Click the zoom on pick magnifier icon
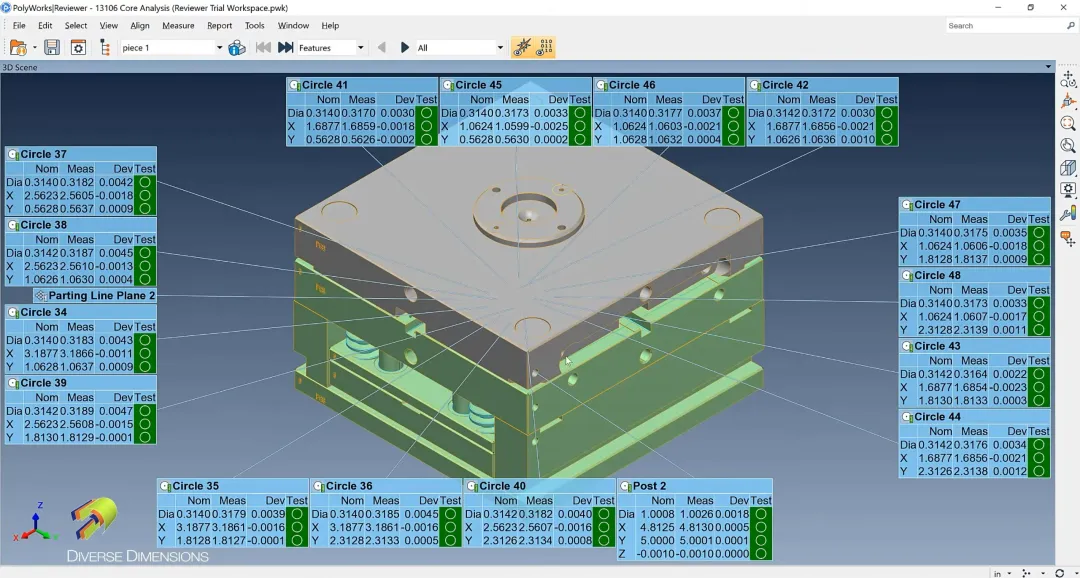1080x578 pixels. (1068, 145)
